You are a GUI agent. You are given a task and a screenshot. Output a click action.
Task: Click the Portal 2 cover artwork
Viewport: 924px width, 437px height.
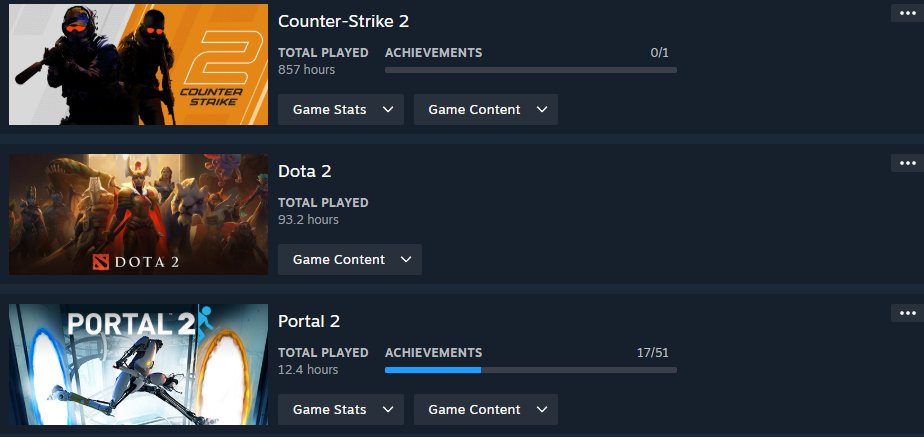point(138,365)
